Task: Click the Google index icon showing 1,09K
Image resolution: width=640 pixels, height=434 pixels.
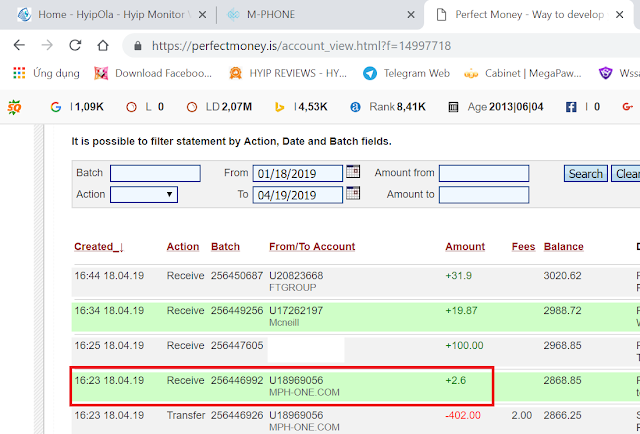Action: [x=56, y=107]
